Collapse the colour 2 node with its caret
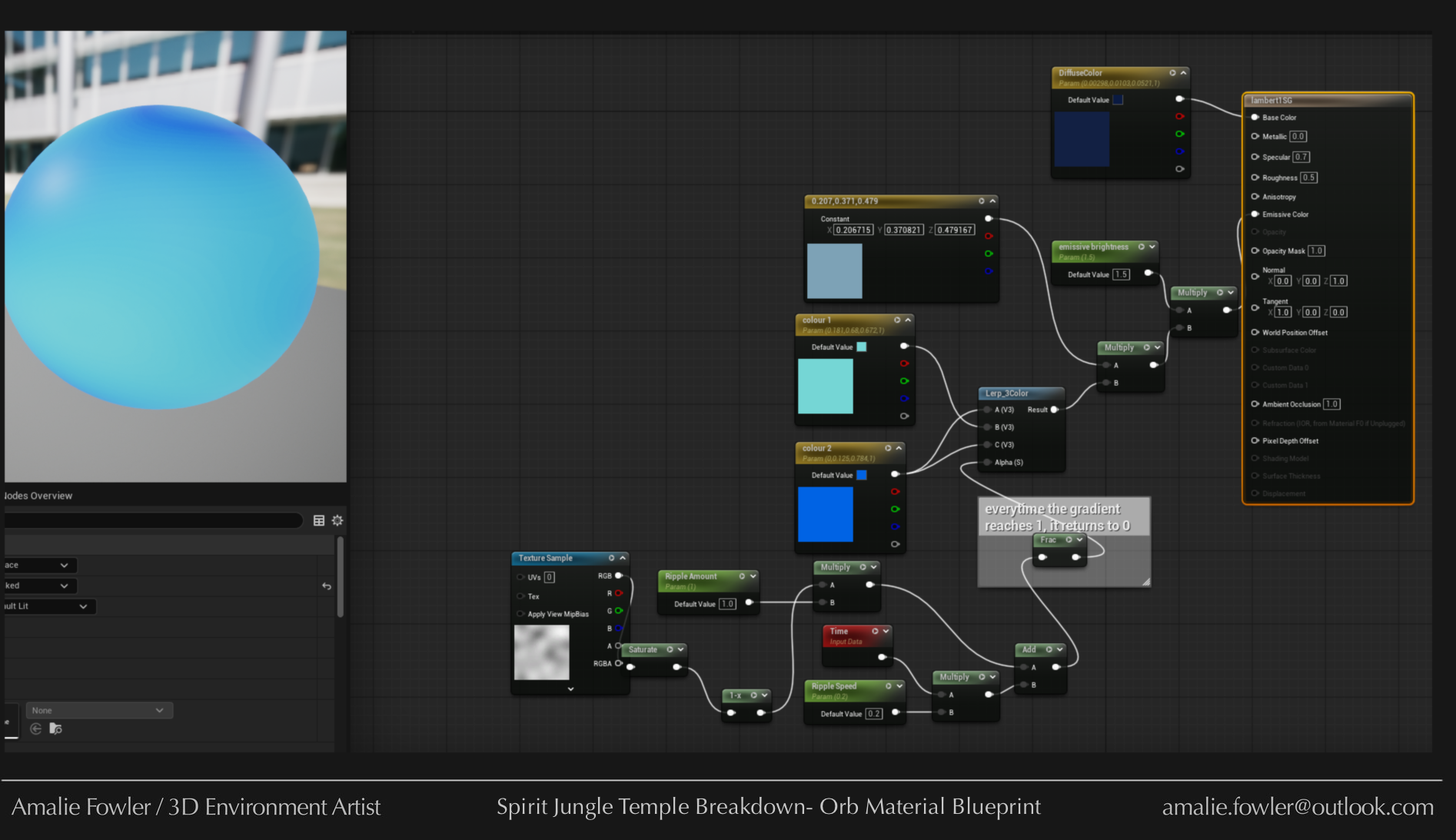The image size is (1456, 840). [x=899, y=448]
